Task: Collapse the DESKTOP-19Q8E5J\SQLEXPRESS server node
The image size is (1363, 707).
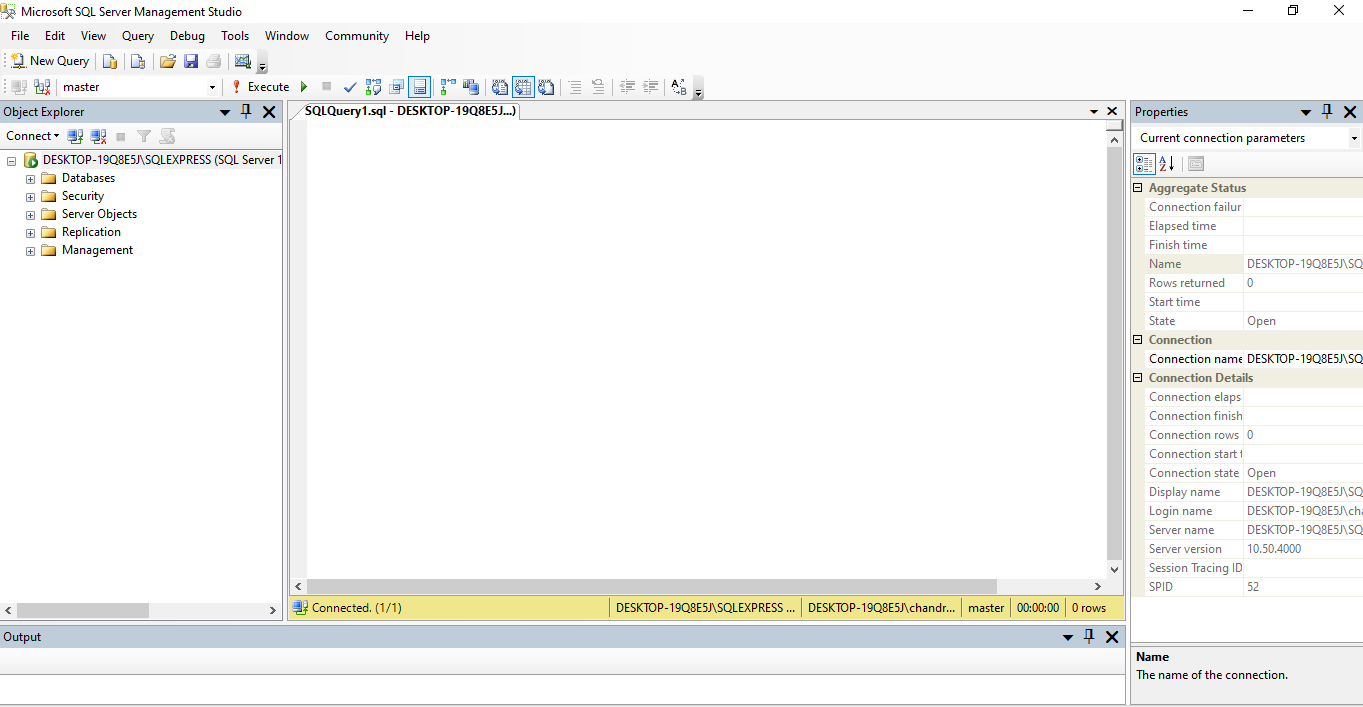Action: tap(9, 159)
